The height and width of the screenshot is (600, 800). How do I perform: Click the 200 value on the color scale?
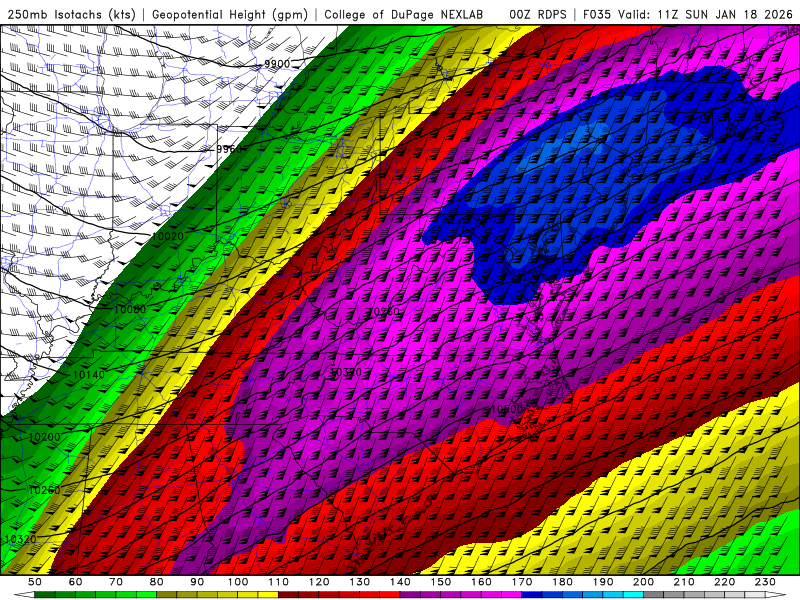(643, 582)
